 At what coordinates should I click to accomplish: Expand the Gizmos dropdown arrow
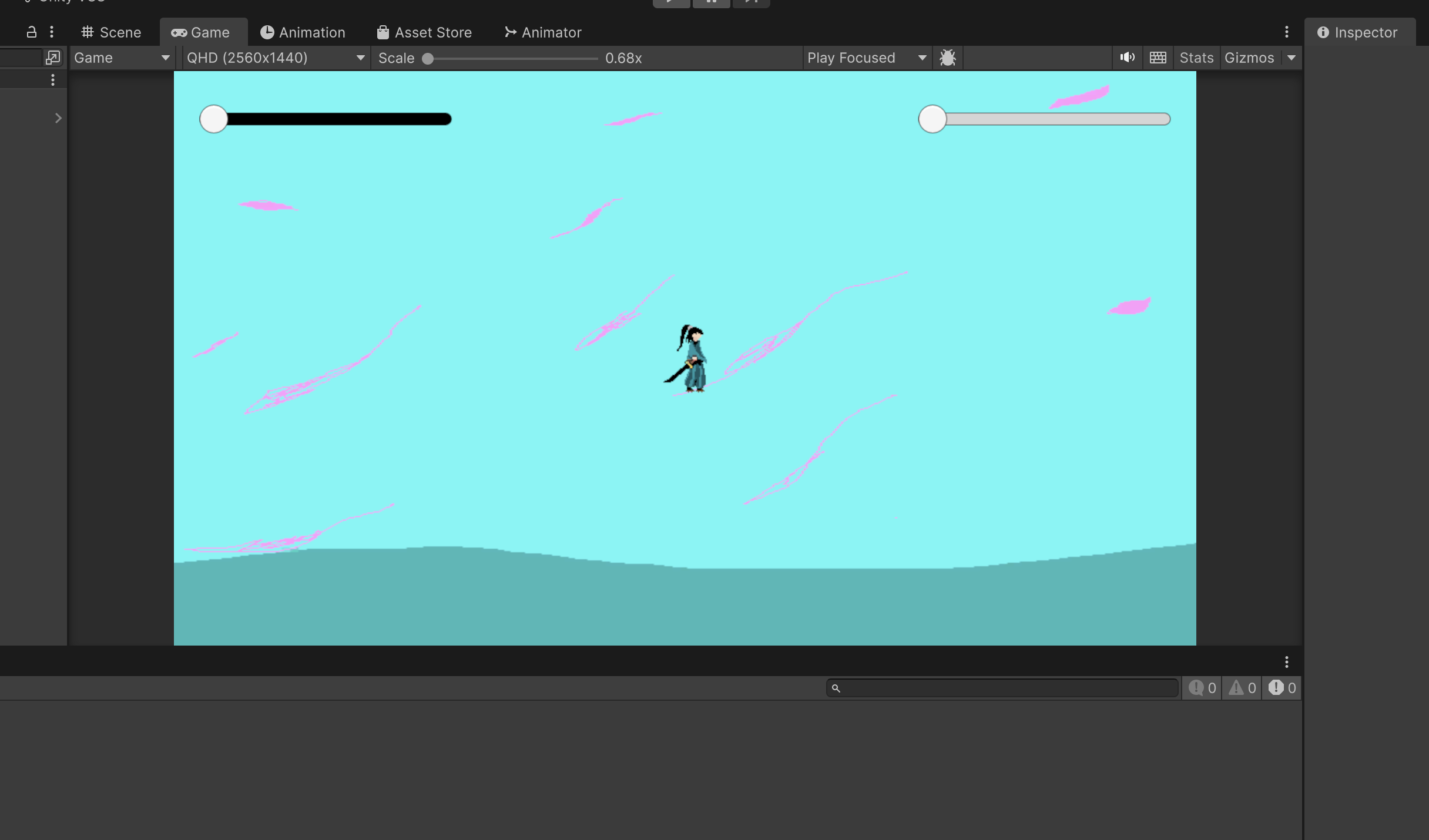click(x=1292, y=58)
